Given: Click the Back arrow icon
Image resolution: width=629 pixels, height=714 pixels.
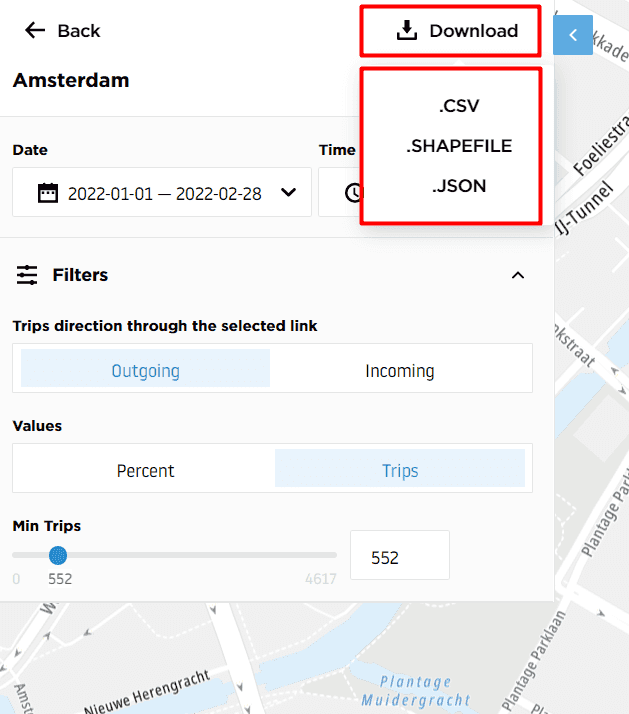Looking at the screenshot, I should (35, 31).
